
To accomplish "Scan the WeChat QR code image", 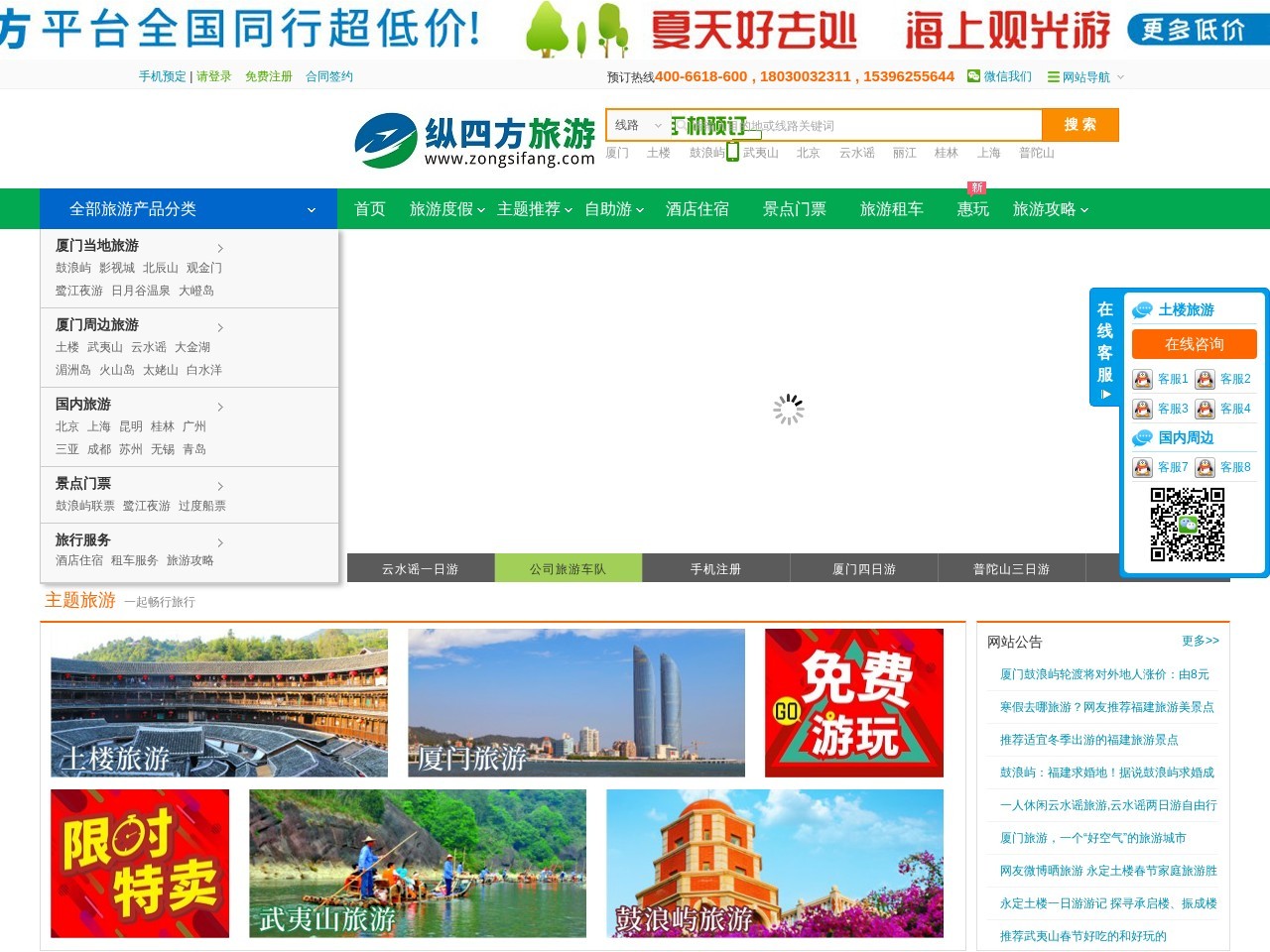I will tap(1185, 527).
